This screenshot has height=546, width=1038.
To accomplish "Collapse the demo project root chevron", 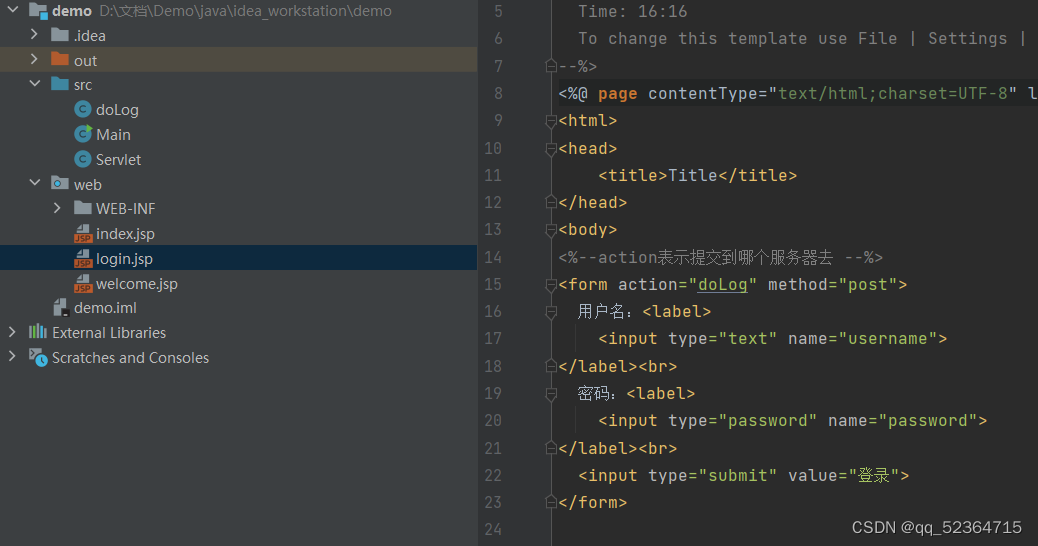I will click(13, 10).
